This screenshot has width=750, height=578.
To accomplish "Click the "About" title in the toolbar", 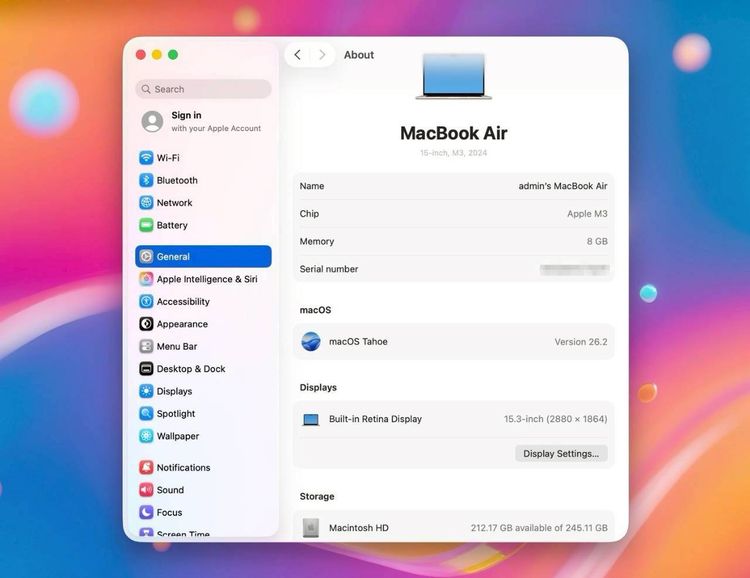I will tap(359, 55).
